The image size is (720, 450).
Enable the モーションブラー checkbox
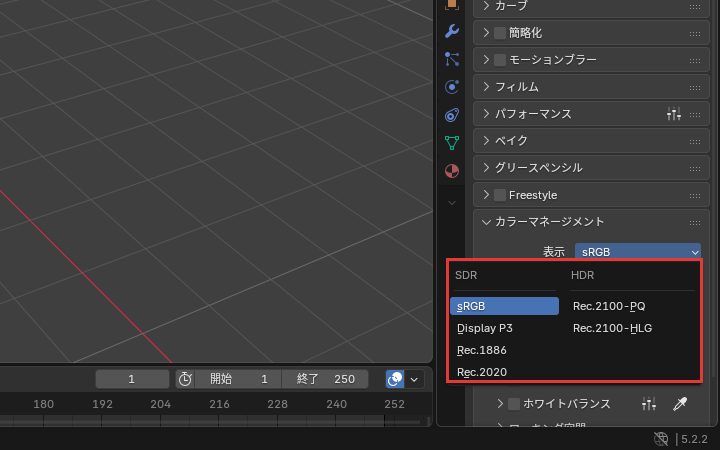[500, 60]
